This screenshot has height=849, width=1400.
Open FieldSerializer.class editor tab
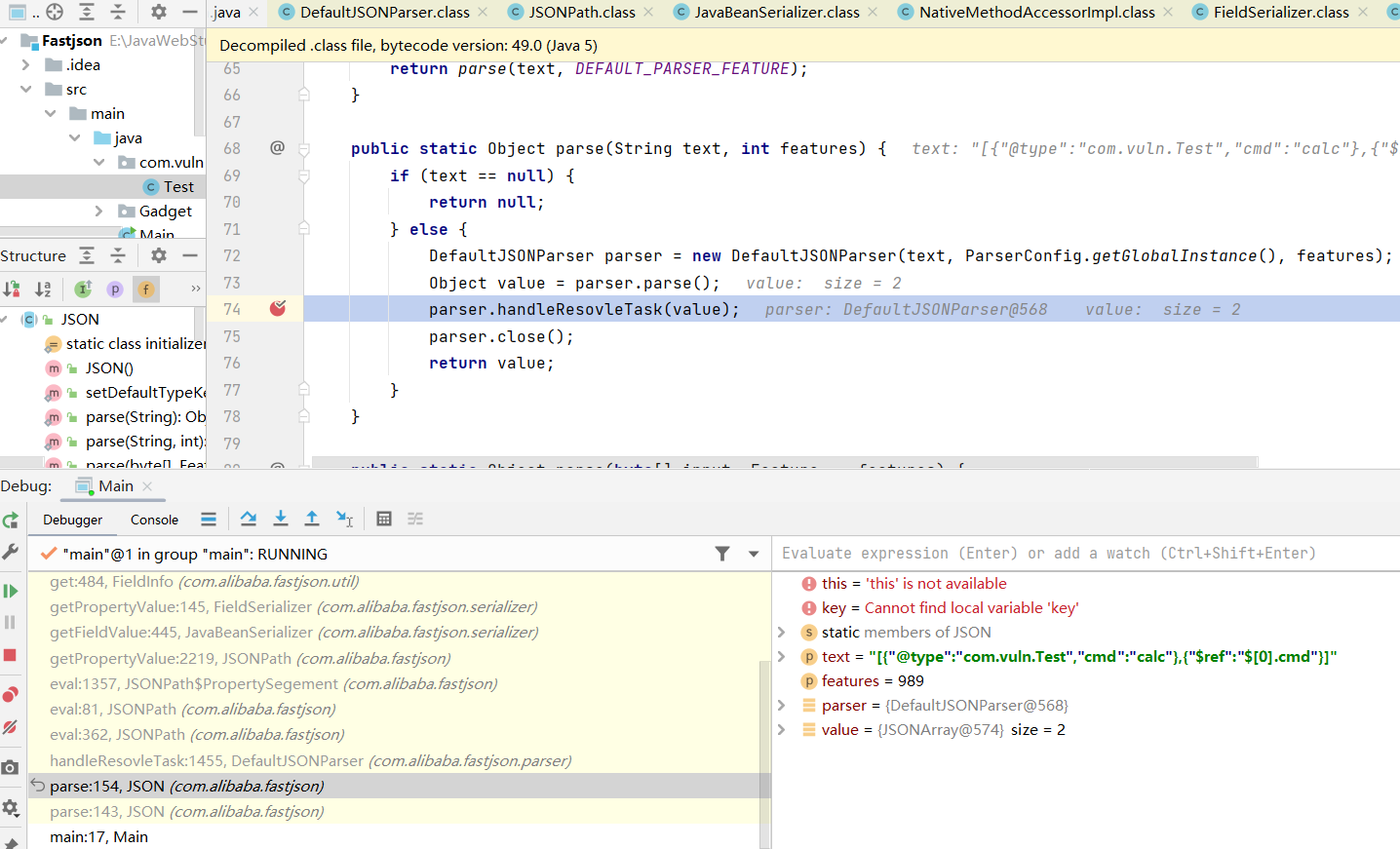(x=1281, y=12)
